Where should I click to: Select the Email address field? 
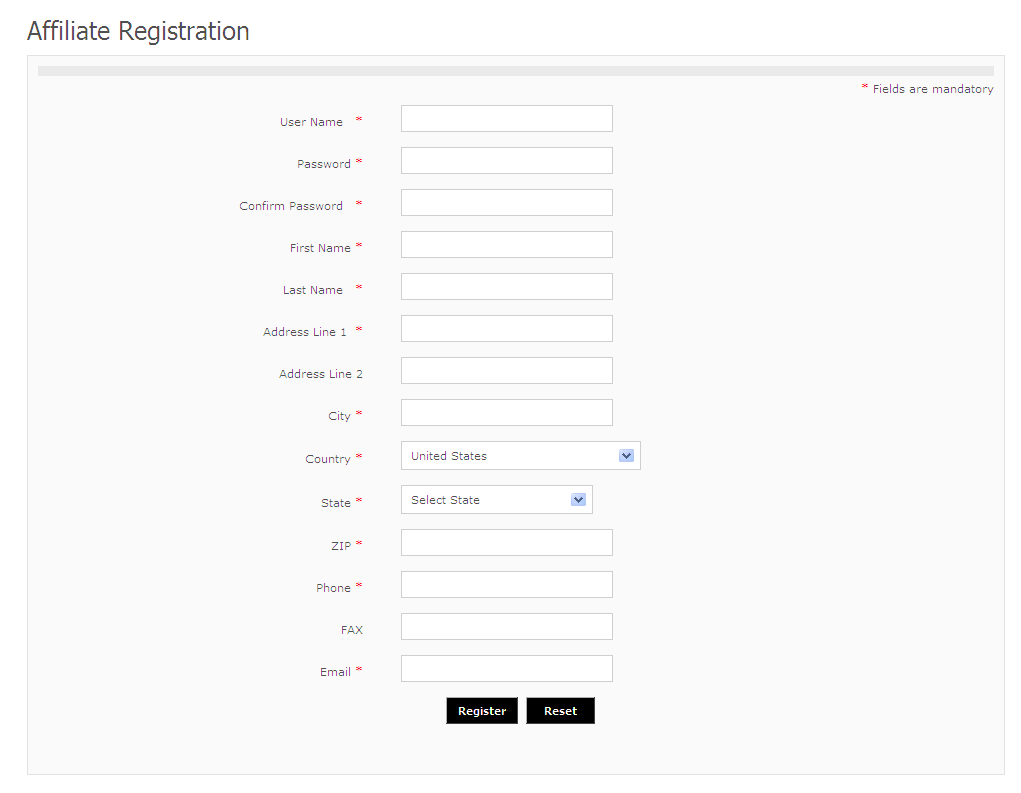(x=506, y=669)
